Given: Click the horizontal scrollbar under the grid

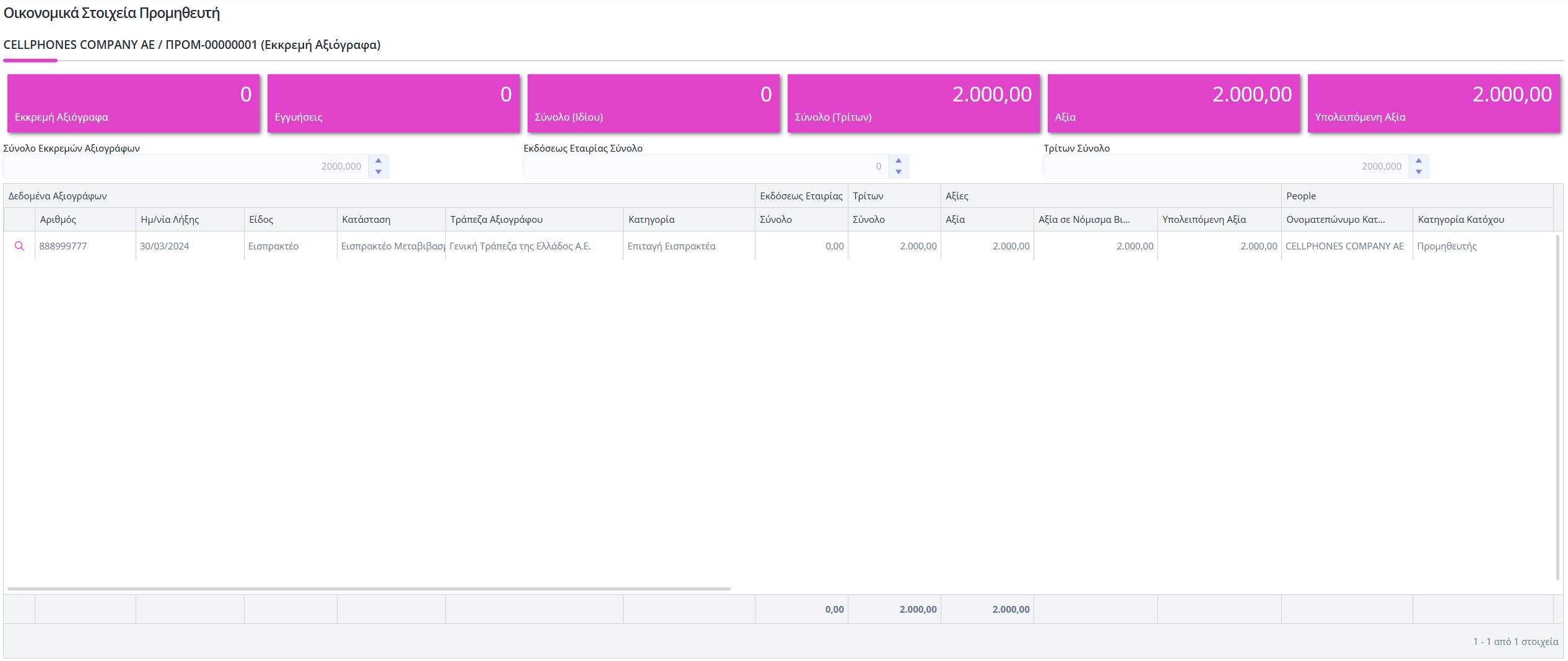Looking at the screenshot, I should (369, 589).
